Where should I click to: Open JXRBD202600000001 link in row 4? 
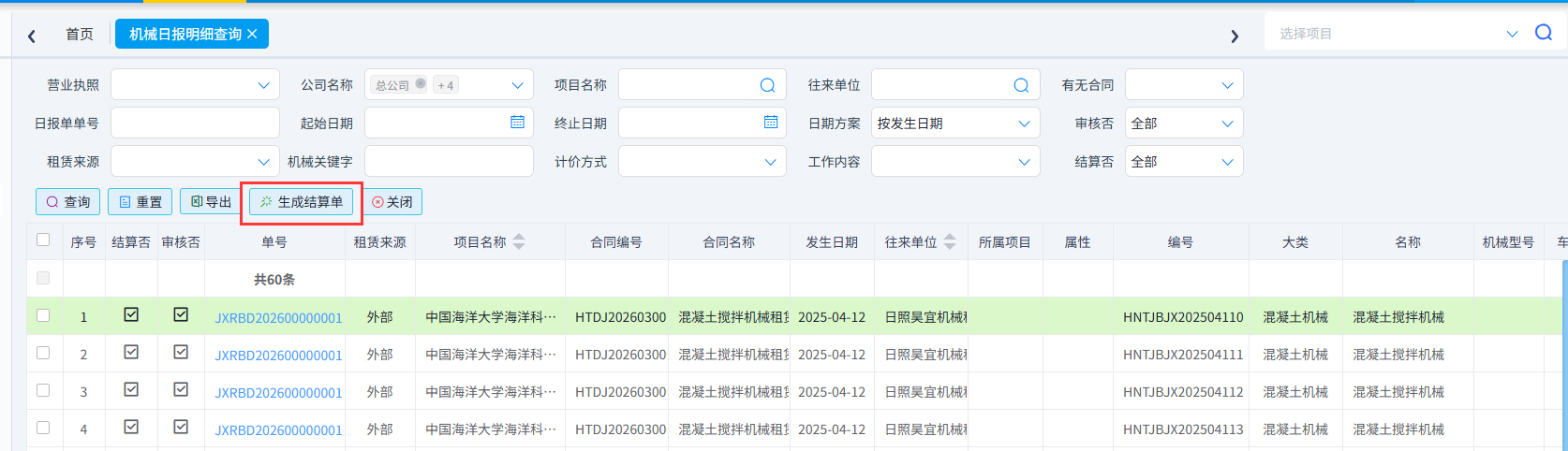[278, 429]
